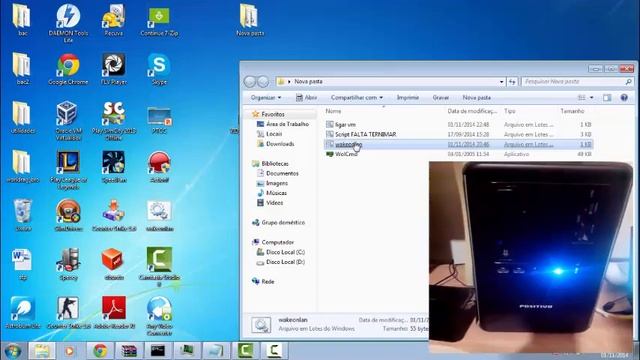Select the Recycle Bin on the desktop
640x360 pixels.
(x=23, y=215)
